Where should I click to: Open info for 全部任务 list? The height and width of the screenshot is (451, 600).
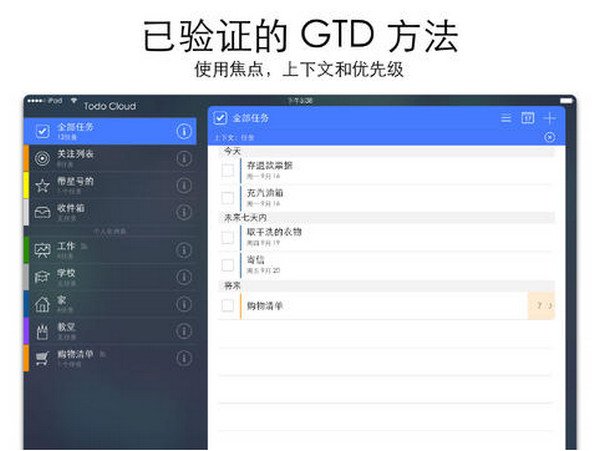tap(184, 131)
